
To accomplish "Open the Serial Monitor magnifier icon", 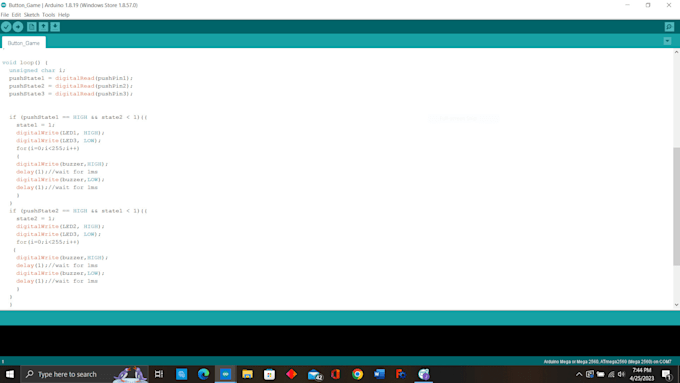I will tap(669, 27).
